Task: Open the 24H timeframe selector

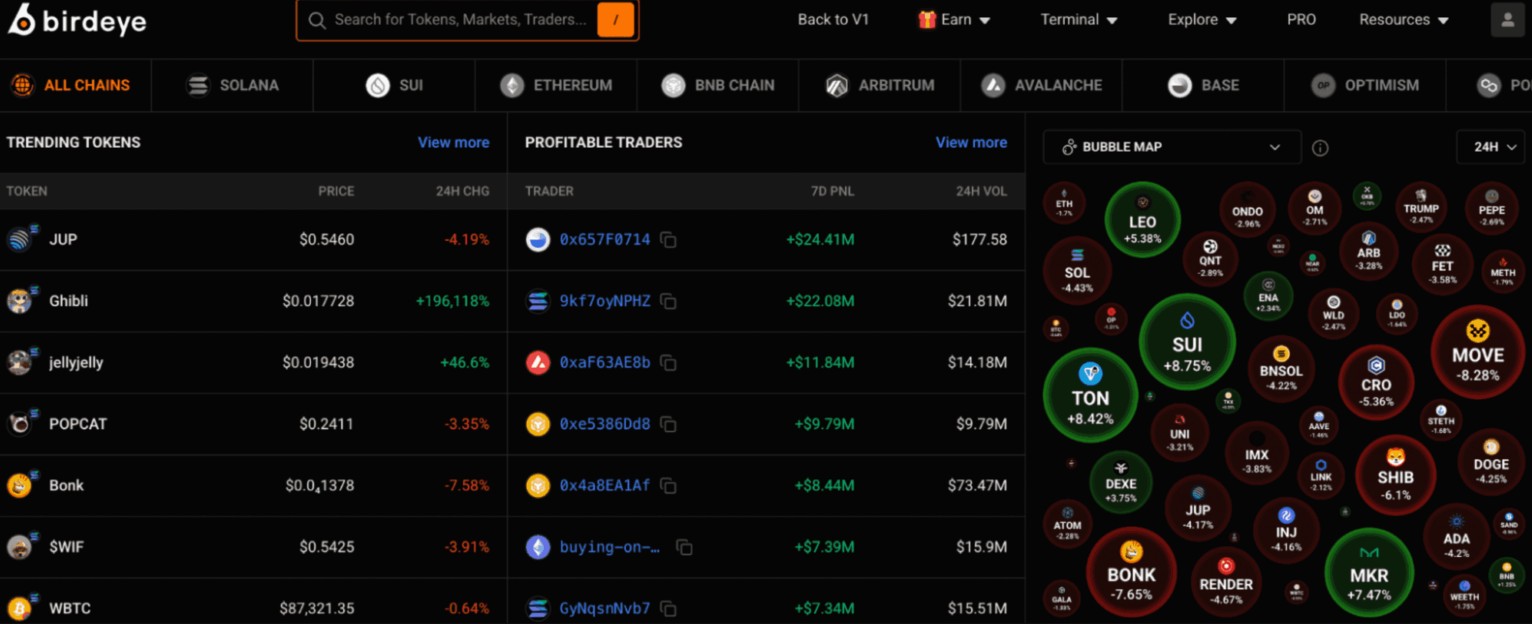Action: coord(1491,147)
